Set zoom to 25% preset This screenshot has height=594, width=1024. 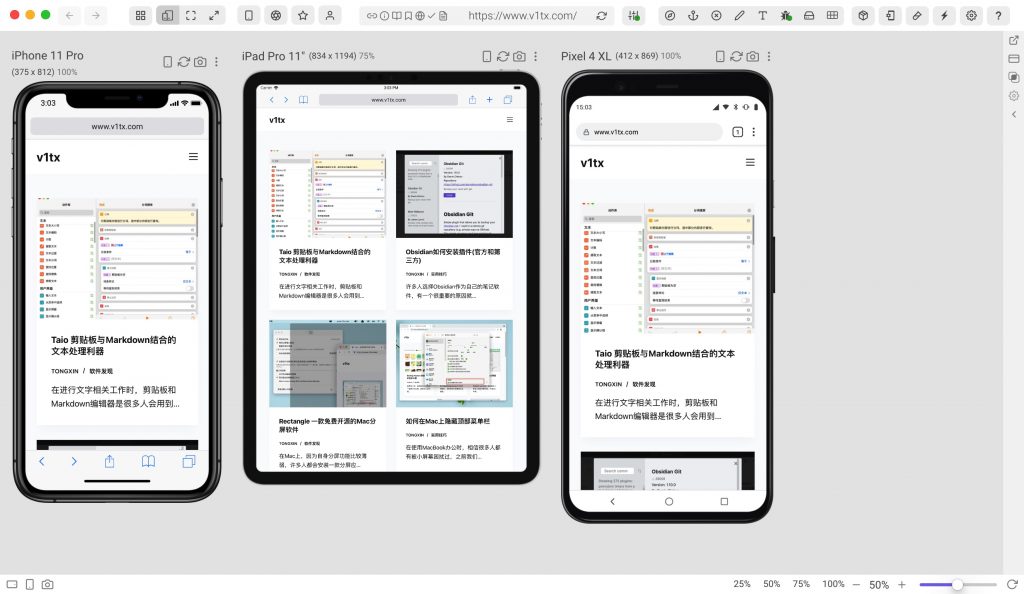(x=741, y=584)
